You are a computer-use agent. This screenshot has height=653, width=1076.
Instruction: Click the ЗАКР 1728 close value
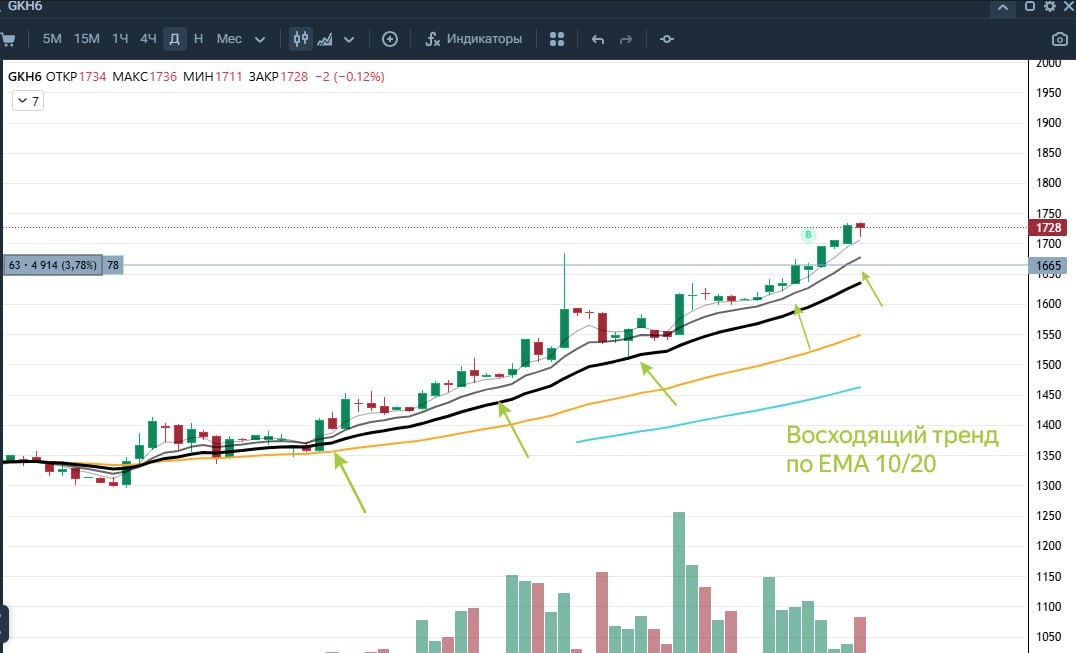(278, 77)
